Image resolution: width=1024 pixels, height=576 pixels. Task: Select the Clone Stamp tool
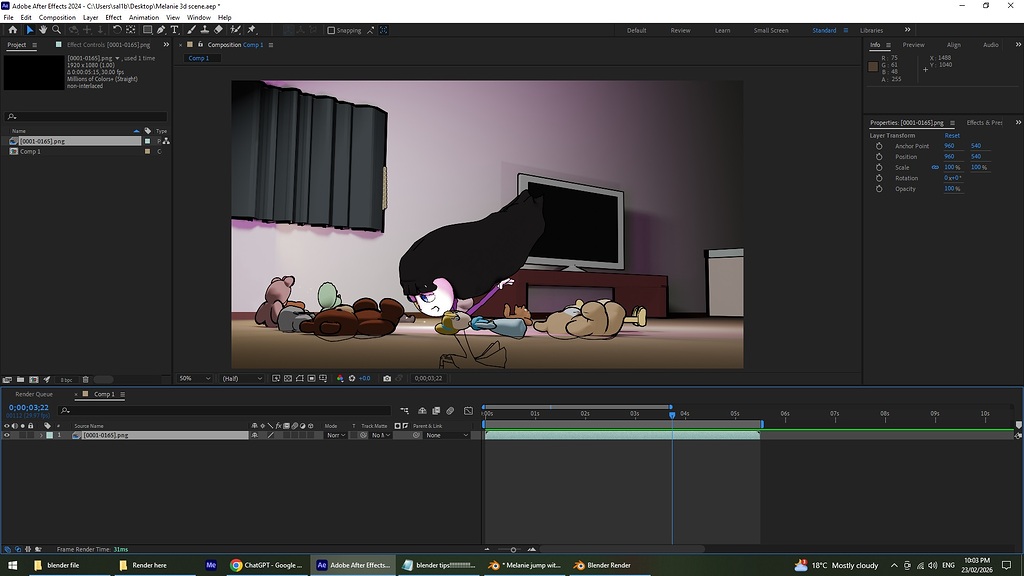[x=204, y=30]
